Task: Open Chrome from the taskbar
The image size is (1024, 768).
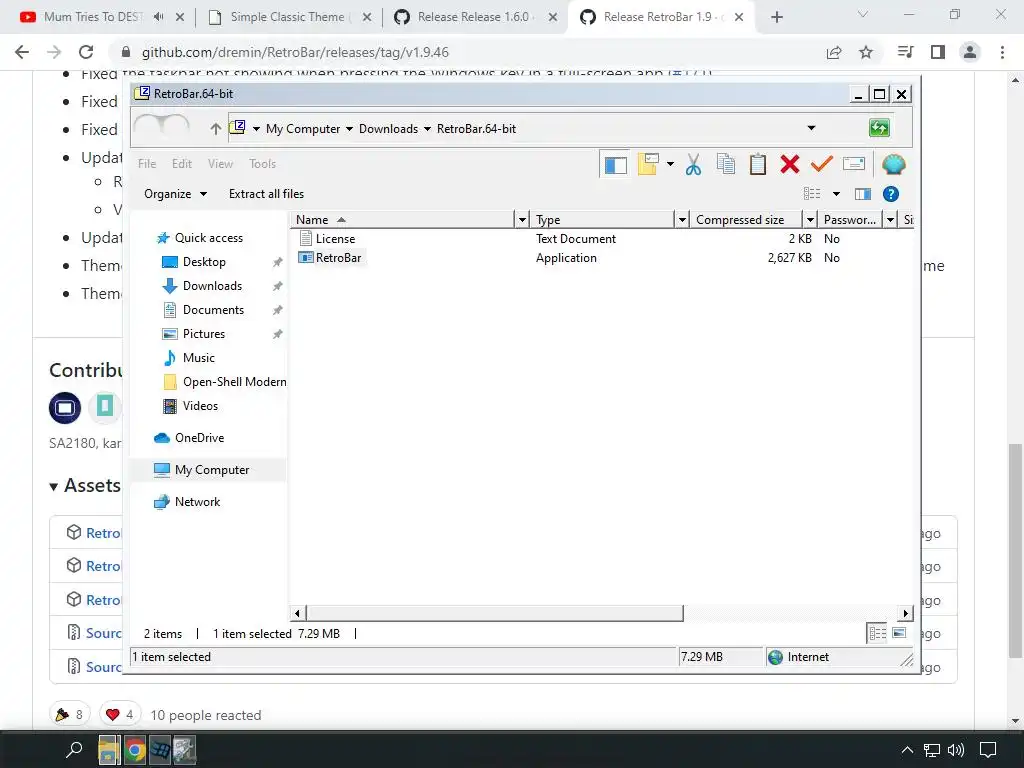Action: point(135,750)
